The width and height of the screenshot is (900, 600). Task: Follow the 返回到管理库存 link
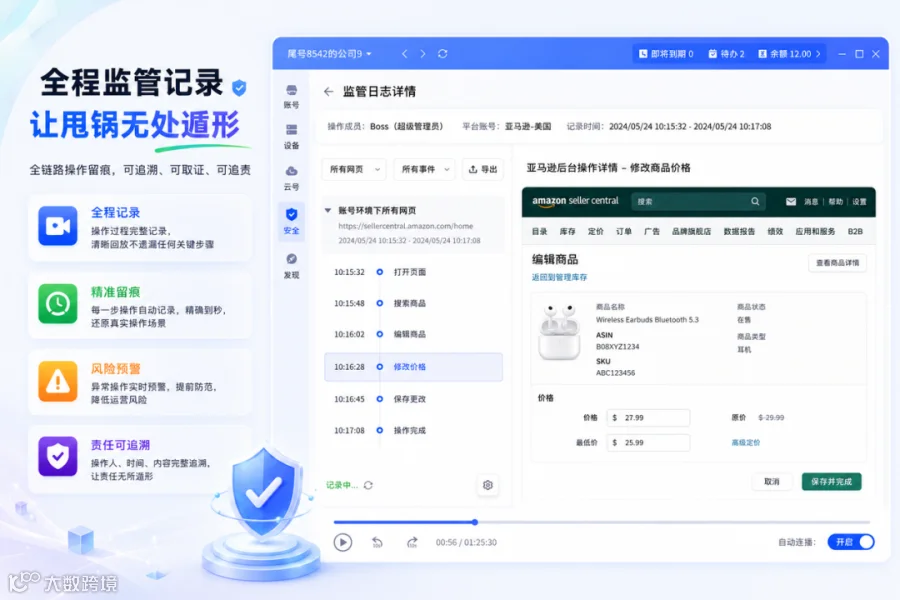(560, 277)
